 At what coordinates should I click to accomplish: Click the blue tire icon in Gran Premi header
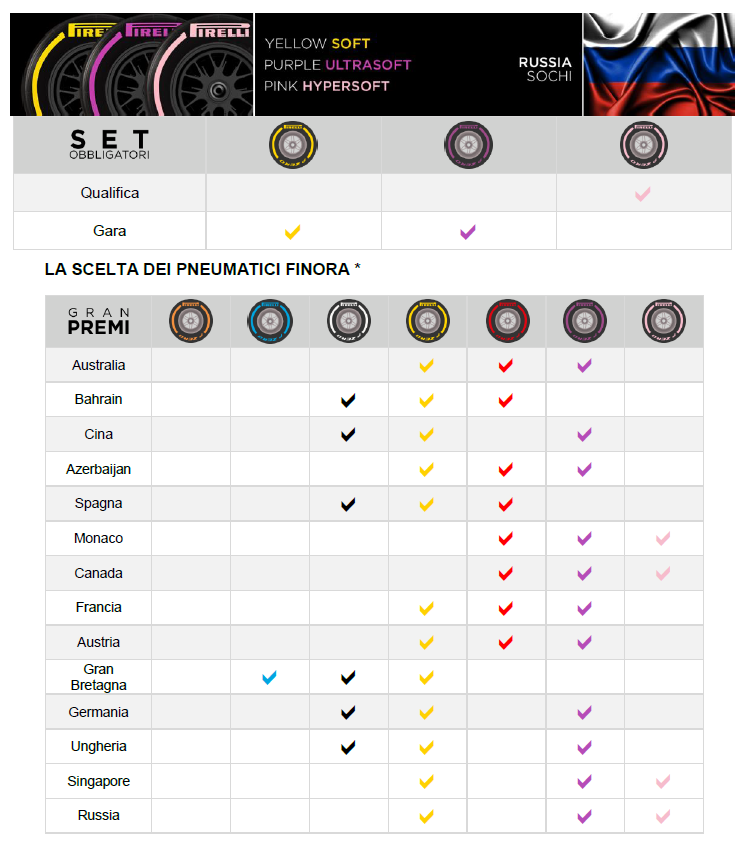tap(270, 321)
